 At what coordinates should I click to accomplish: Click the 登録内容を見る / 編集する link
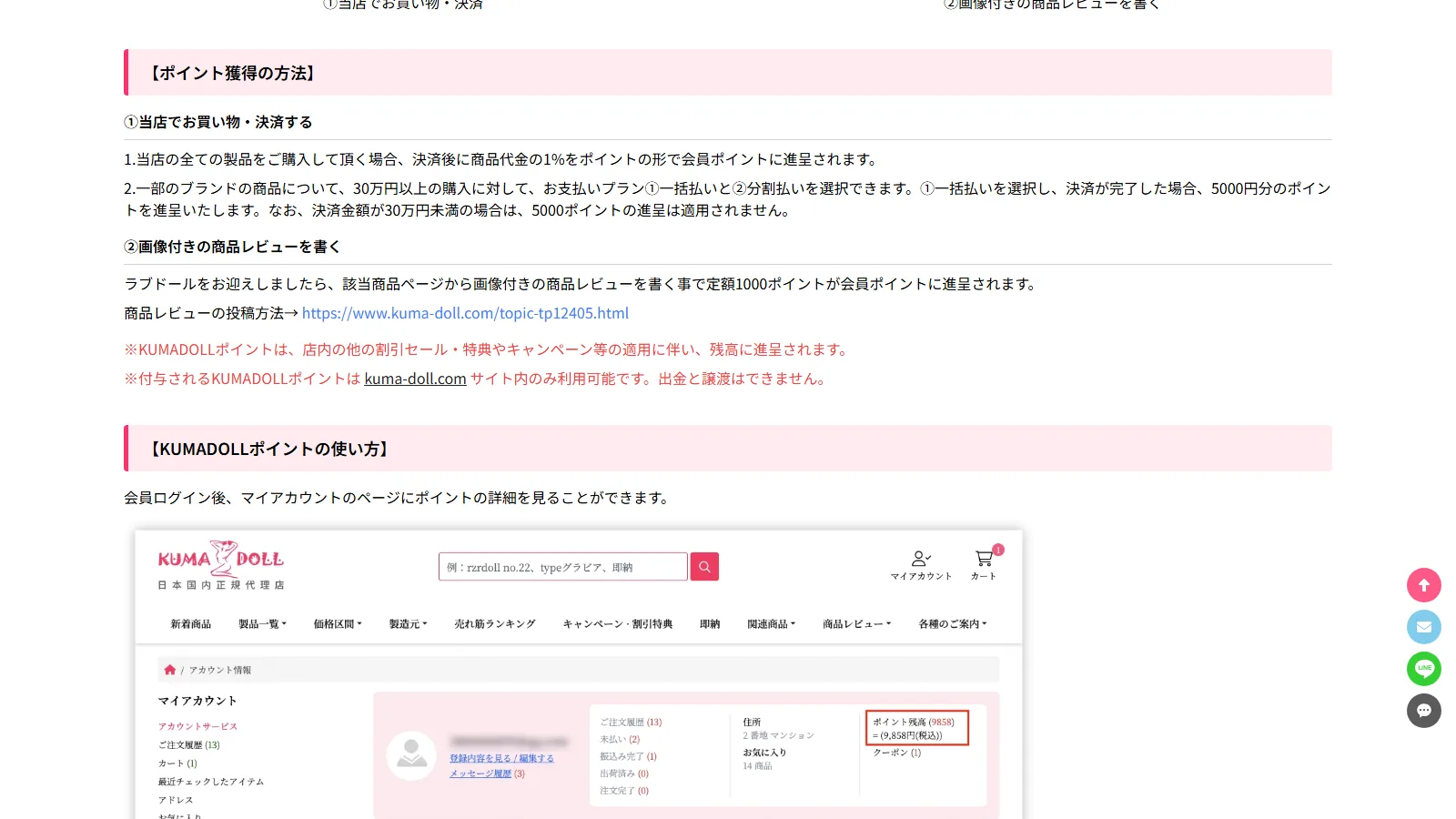(501, 758)
